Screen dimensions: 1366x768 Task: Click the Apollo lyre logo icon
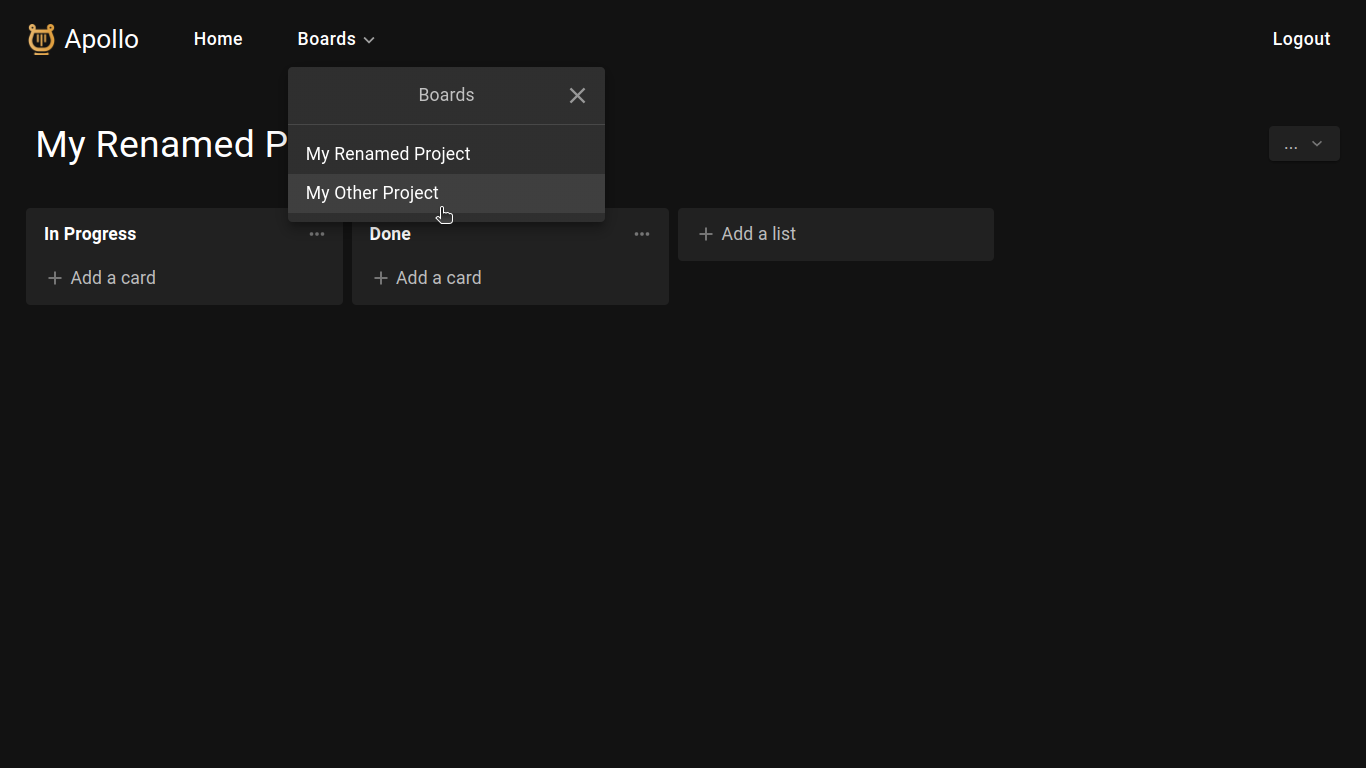41,39
